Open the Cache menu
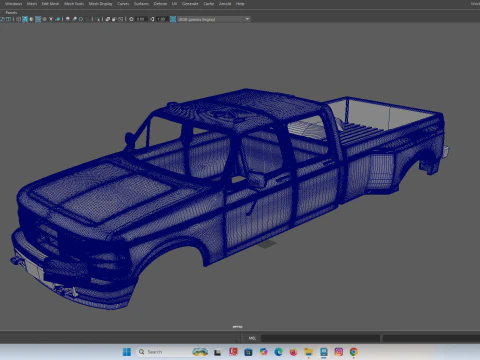 [x=209, y=4]
